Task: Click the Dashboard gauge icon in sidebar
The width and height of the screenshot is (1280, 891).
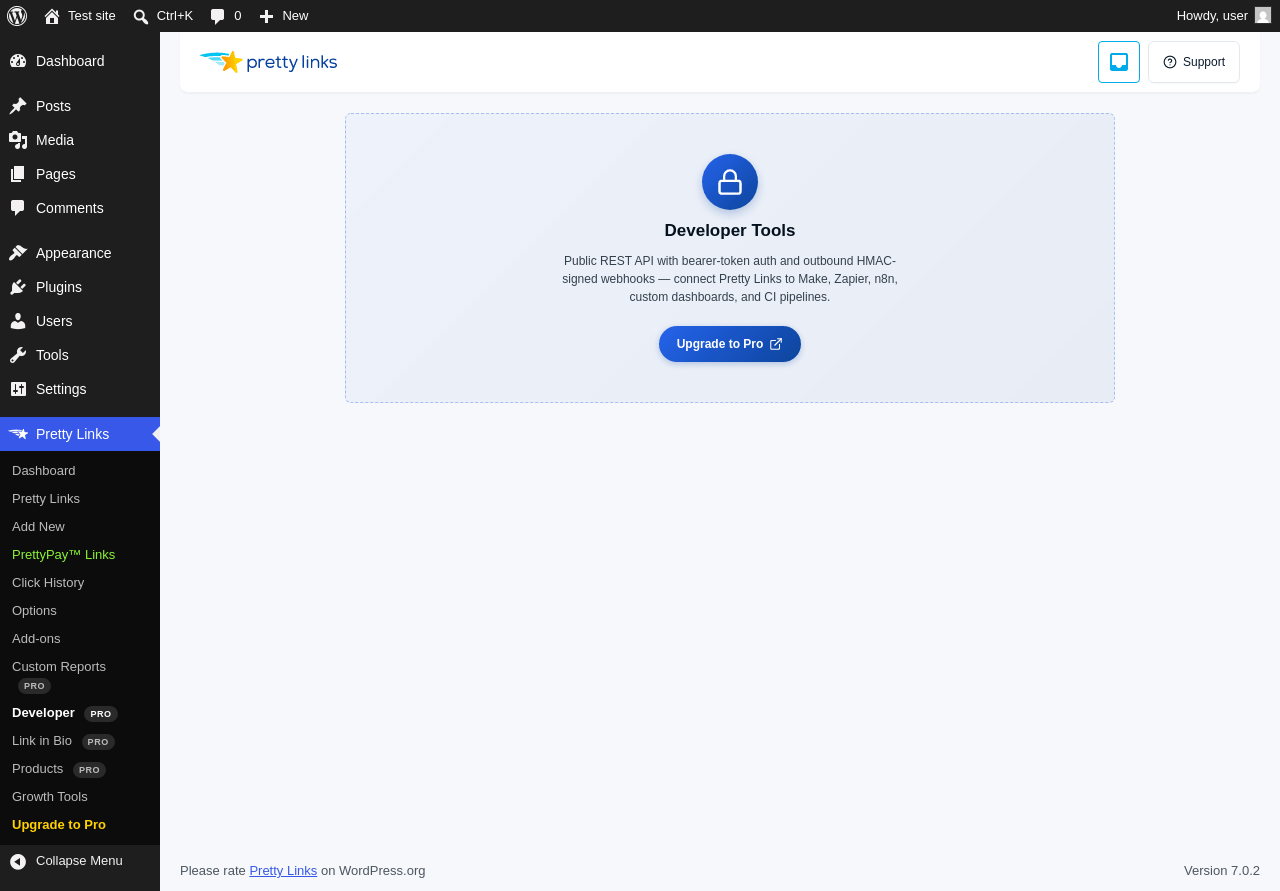Action: click(18, 61)
